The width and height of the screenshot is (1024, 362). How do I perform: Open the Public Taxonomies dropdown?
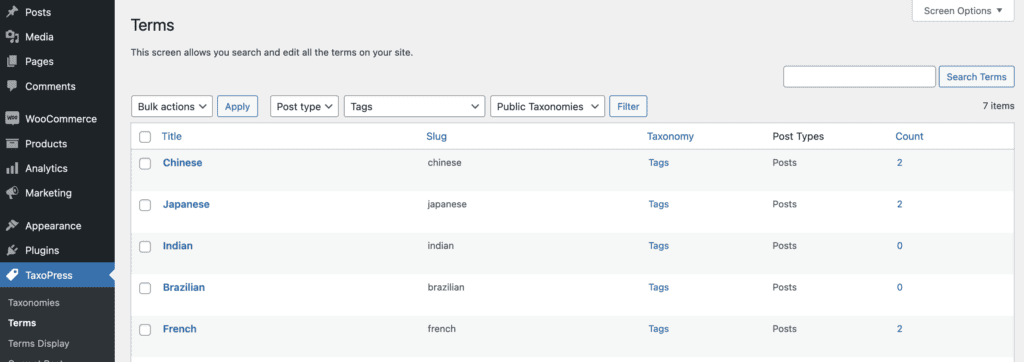coord(548,107)
